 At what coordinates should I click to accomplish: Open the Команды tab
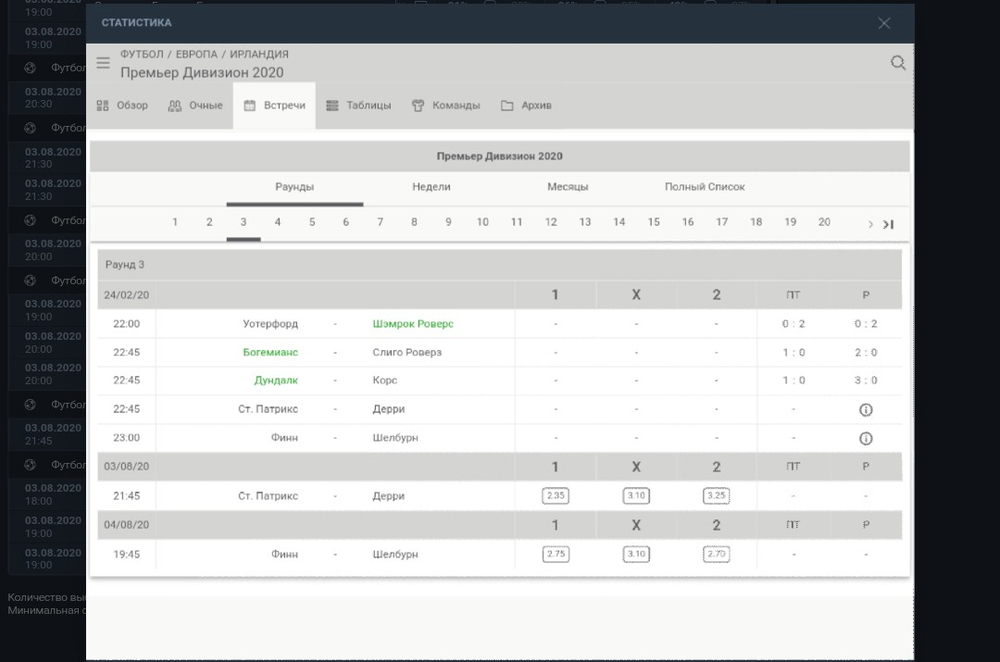pyautogui.click(x=446, y=106)
